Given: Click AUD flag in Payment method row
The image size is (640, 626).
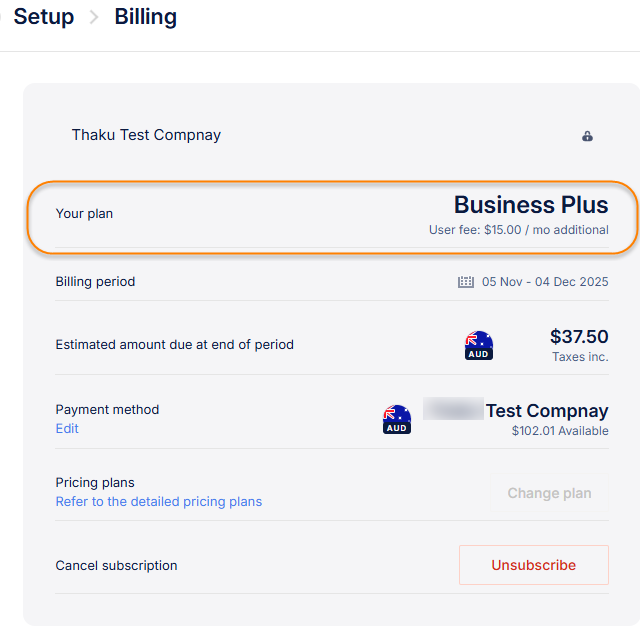Looking at the screenshot, I should click(x=397, y=419).
